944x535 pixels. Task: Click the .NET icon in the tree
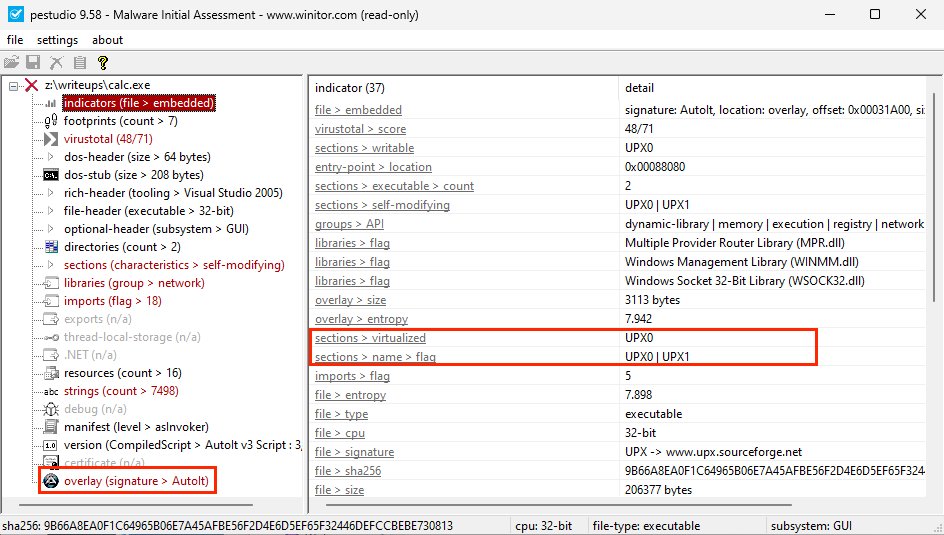point(51,355)
